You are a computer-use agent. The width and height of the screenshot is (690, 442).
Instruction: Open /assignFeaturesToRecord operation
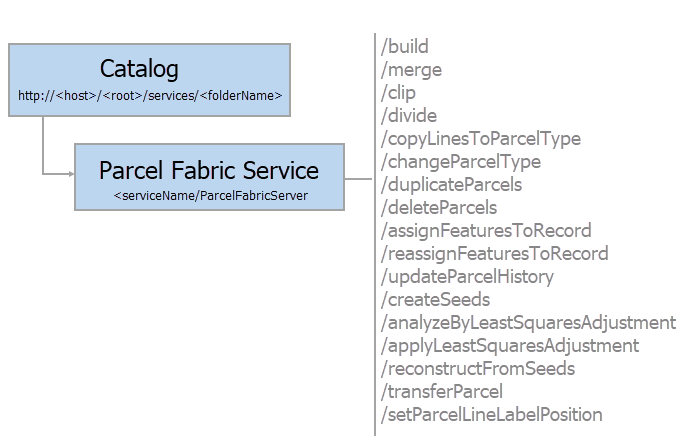[486, 231]
